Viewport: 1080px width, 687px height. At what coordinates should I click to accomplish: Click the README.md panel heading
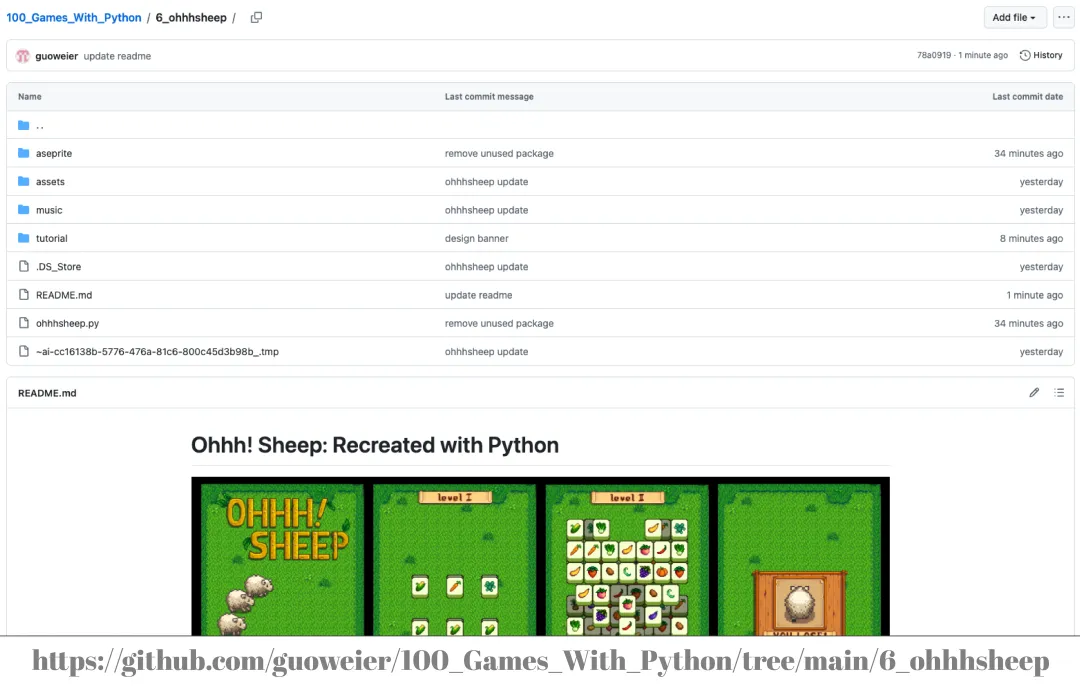[x=47, y=393]
